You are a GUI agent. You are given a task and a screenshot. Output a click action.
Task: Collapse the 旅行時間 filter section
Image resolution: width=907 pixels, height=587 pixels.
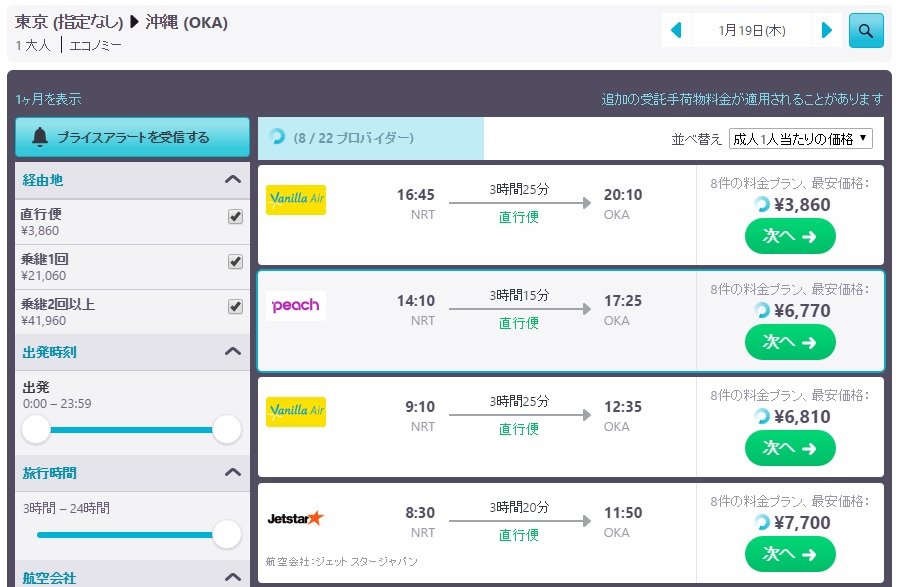click(233, 472)
